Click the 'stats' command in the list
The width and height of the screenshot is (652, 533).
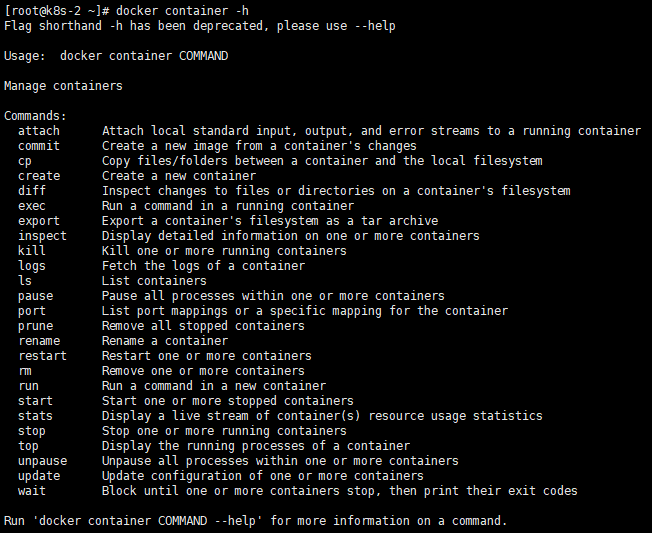[x=36, y=416]
